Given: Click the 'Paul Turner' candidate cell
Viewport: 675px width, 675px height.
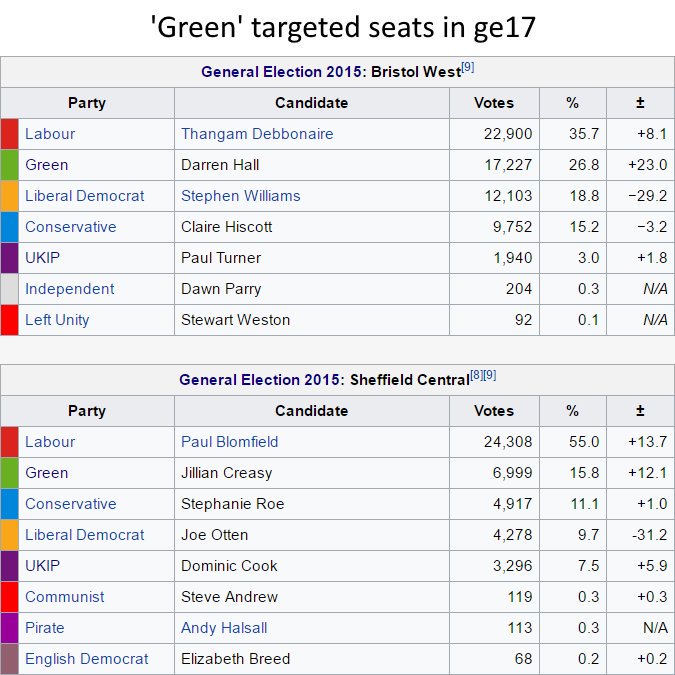Looking at the screenshot, I should point(312,258).
